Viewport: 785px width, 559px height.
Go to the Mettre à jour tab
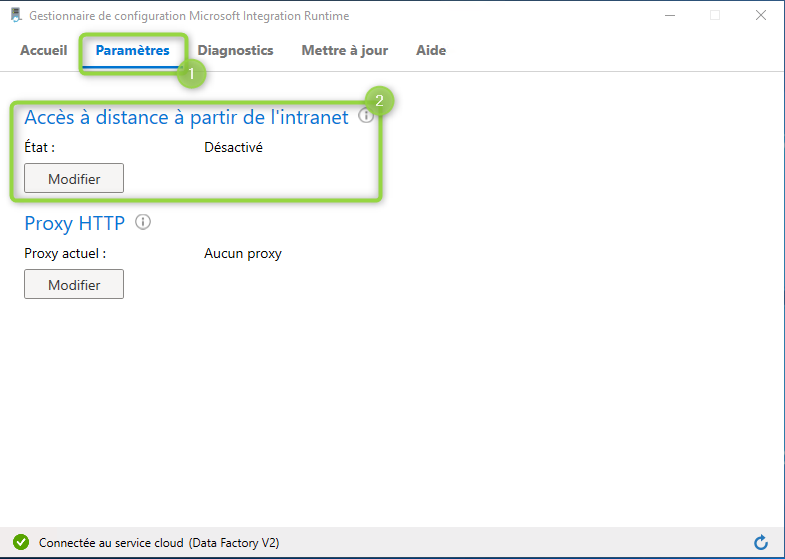coord(344,51)
